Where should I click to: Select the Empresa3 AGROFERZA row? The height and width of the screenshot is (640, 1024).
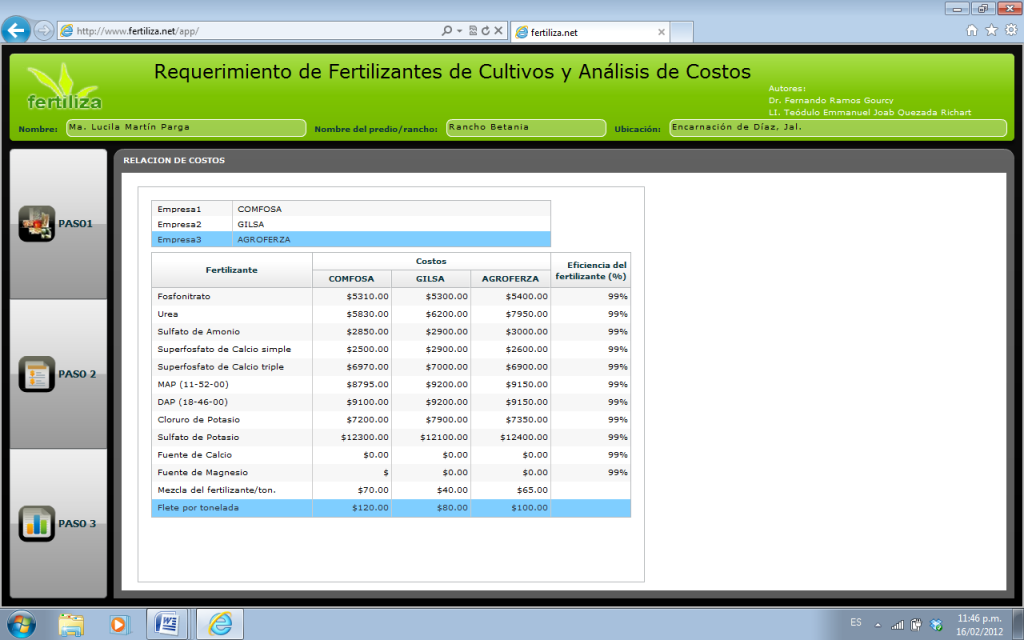tap(351, 240)
